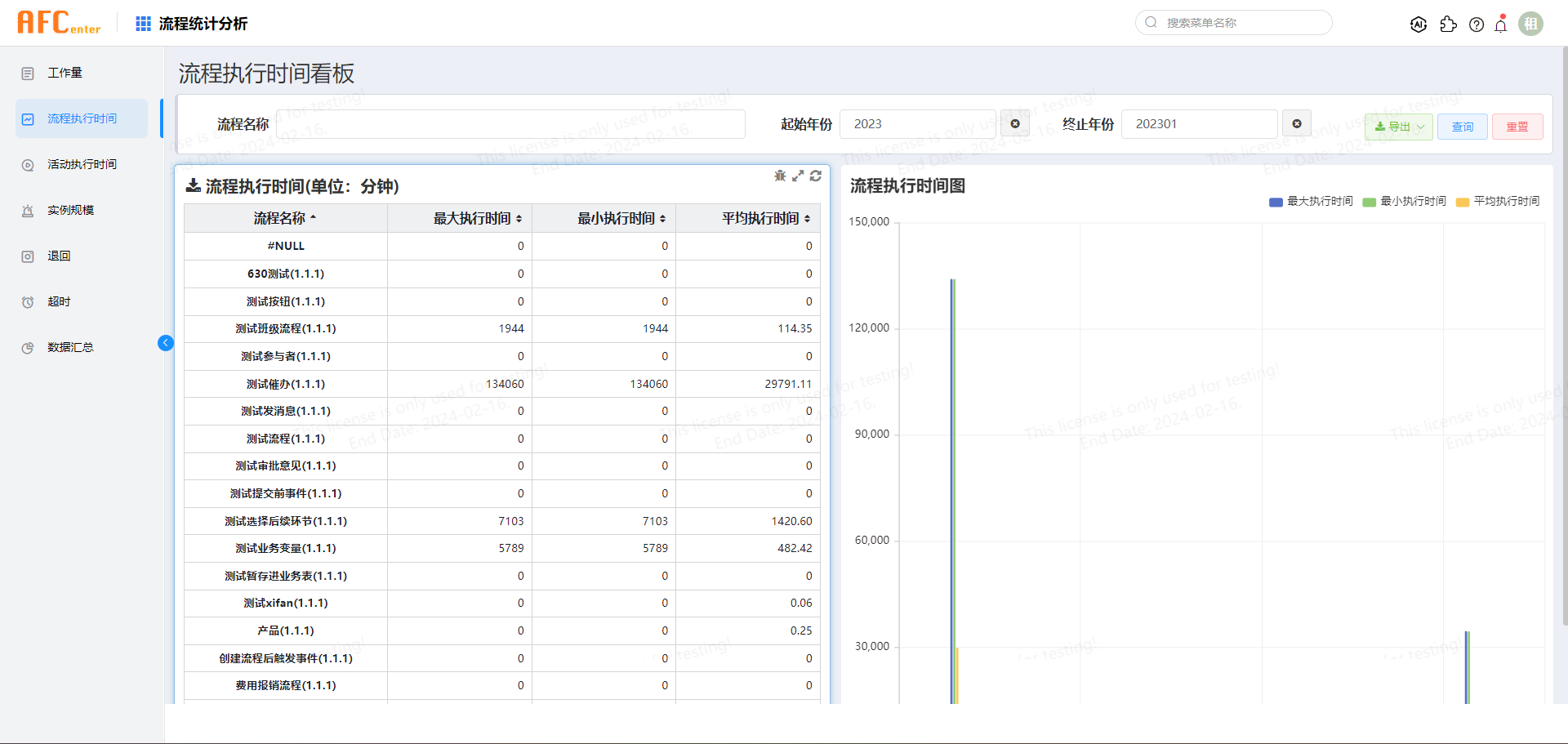Click the app grid icon beside 流程统计分析
Screen dimensions: 1568x744
tap(143, 24)
